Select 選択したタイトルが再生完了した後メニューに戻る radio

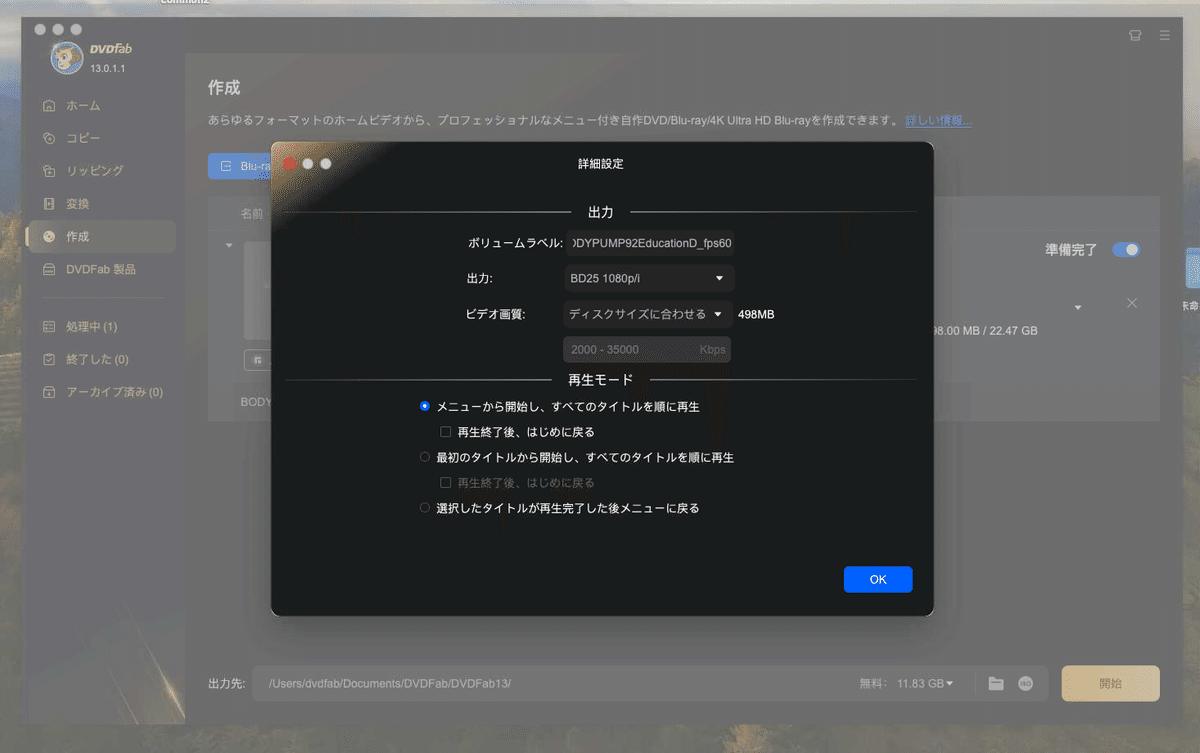[425, 508]
